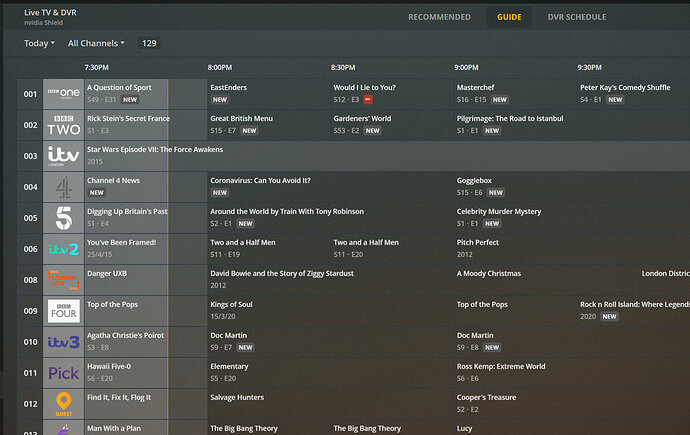Image resolution: width=690 pixels, height=435 pixels.
Task: Open the Today date dropdown
Action: pos(39,43)
